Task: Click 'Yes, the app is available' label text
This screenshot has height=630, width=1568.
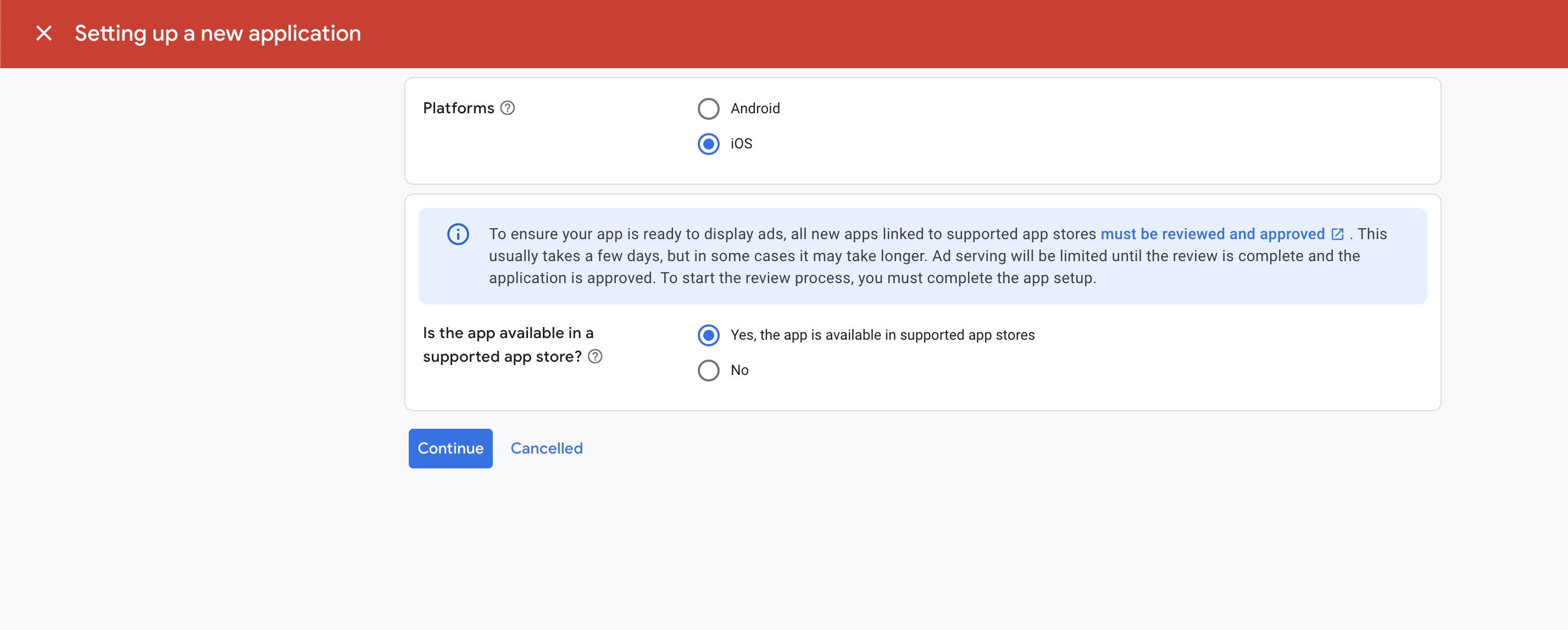Action: [x=882, y=335]
